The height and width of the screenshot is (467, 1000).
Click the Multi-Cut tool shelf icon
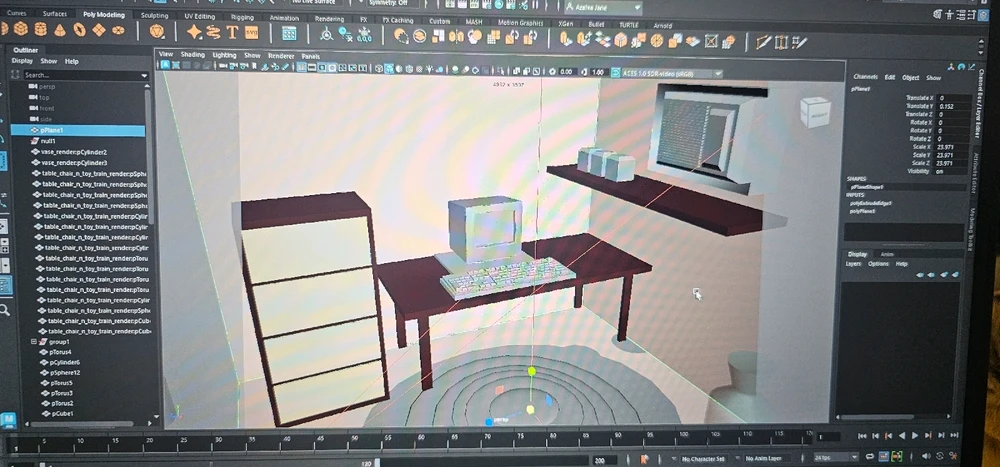coord(763,40)
